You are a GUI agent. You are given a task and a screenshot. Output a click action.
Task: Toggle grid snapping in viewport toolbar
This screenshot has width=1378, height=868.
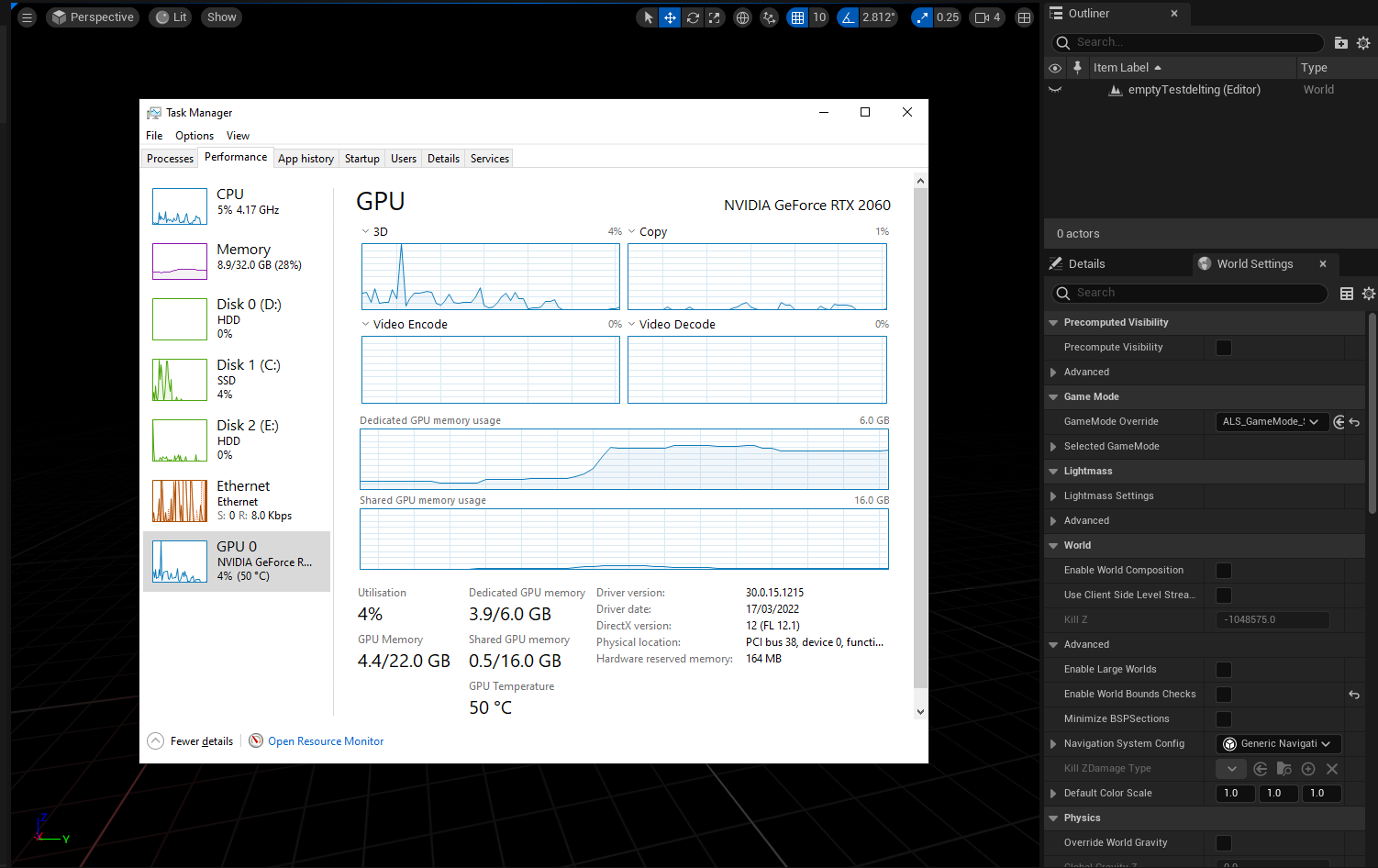(797, 17)
